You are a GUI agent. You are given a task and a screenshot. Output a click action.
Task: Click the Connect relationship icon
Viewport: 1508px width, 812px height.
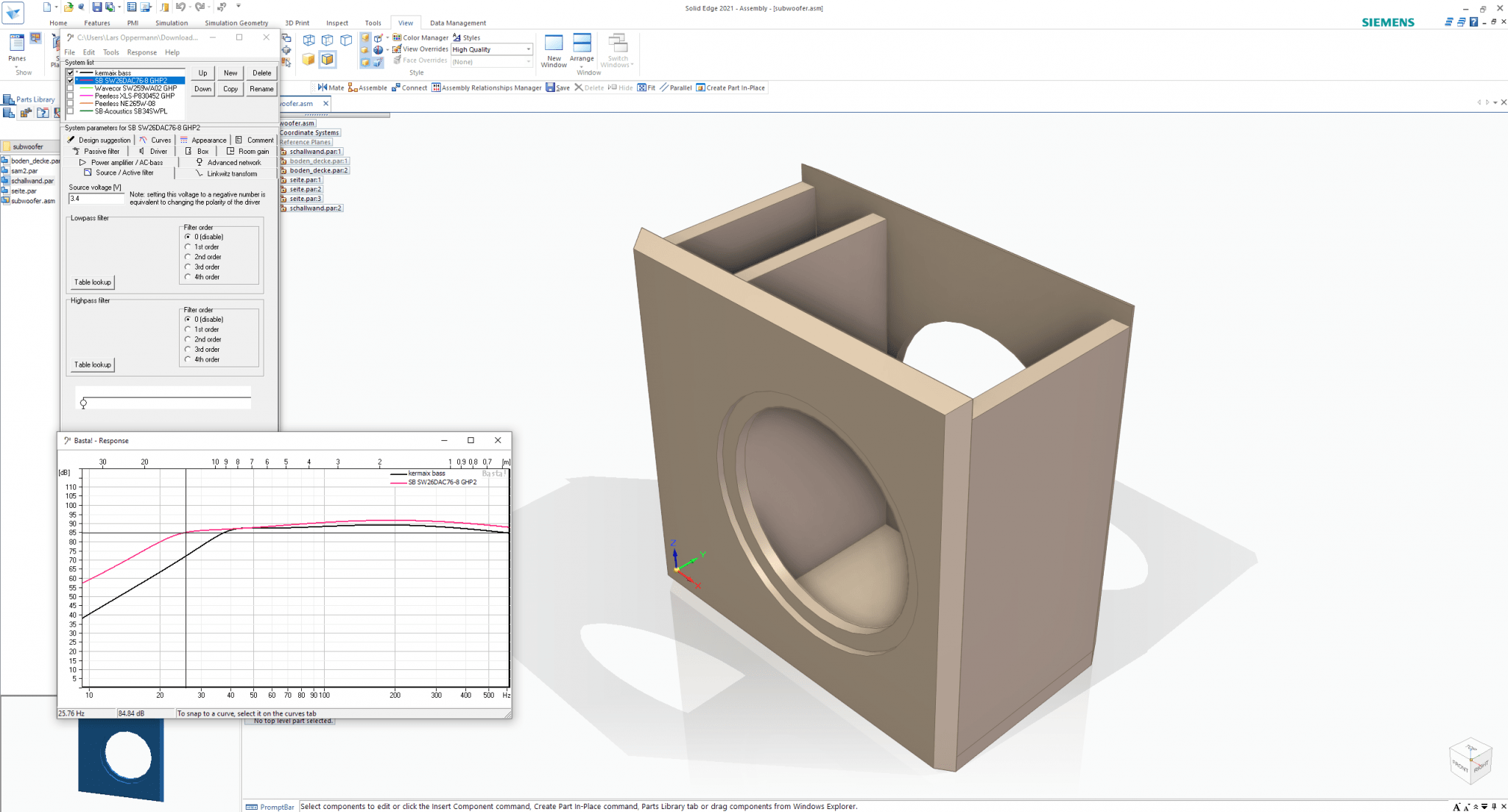pyautogui.click(x=396, y=88)
